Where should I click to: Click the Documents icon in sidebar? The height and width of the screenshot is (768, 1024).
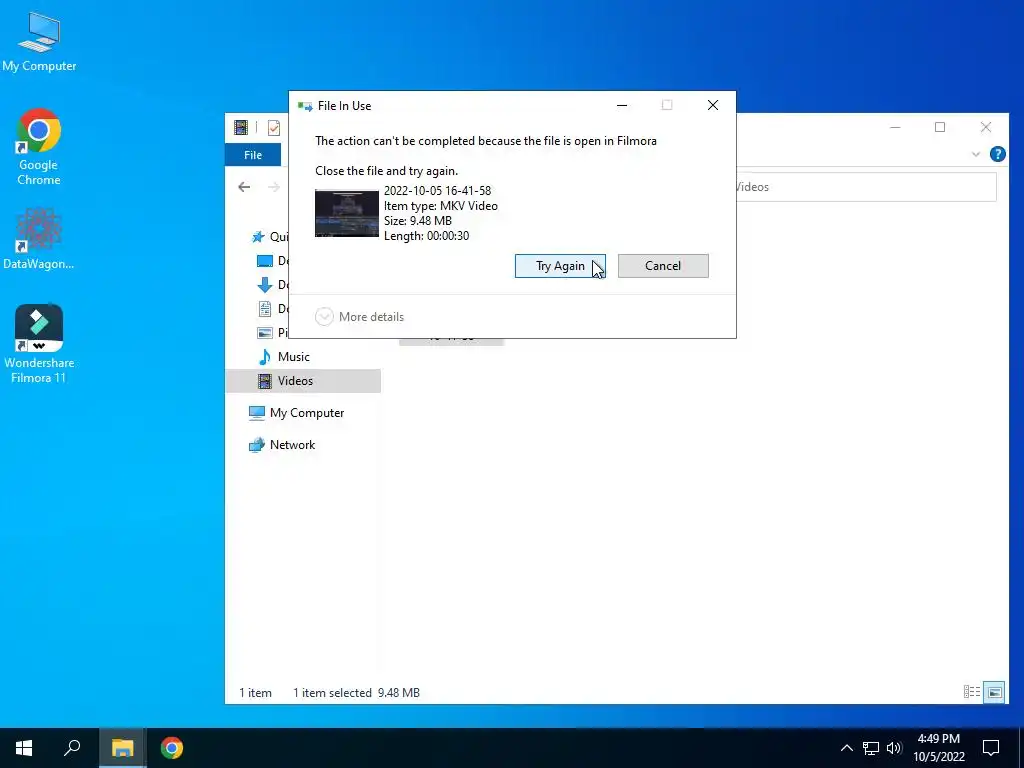pos(264,308)
